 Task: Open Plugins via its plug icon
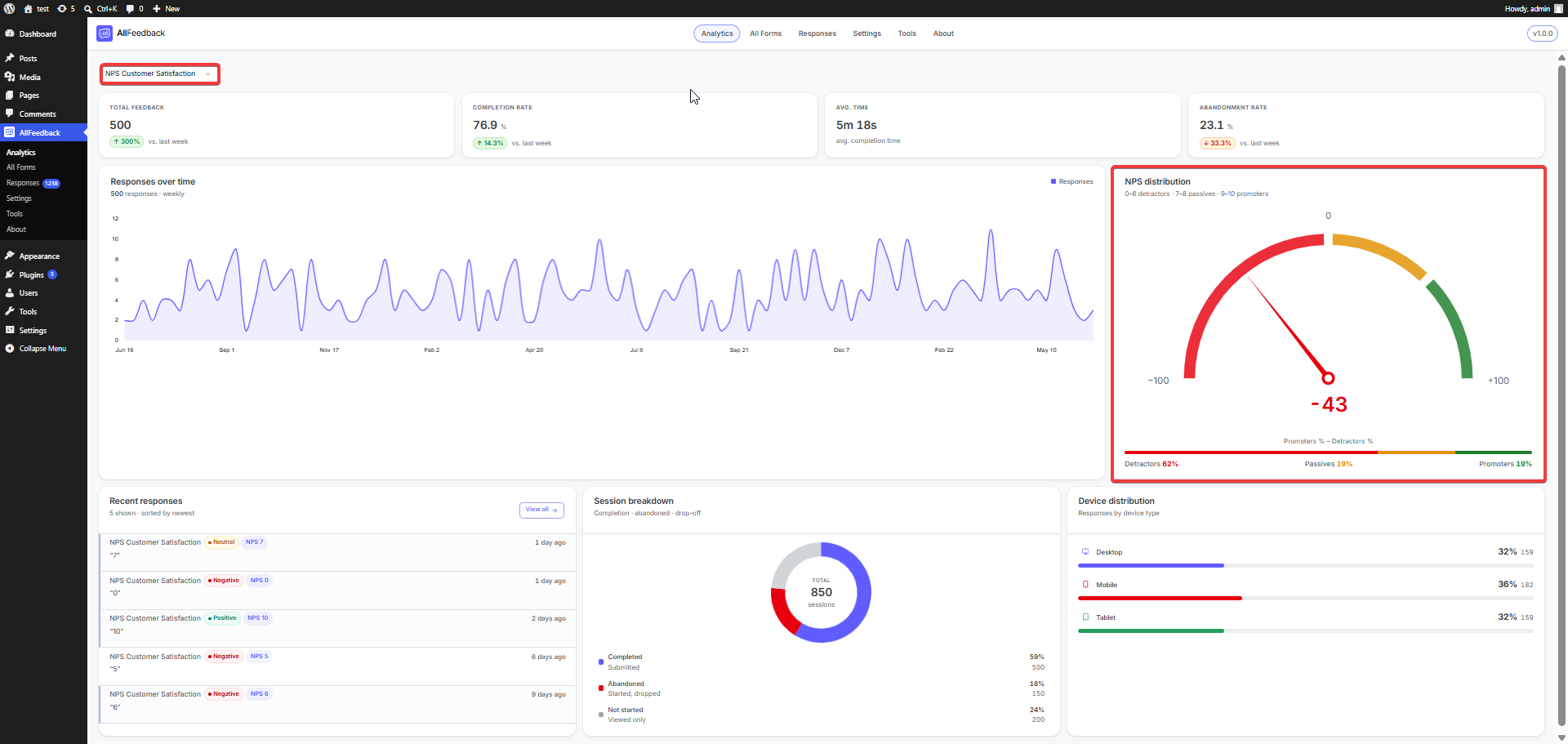coord(10,274)
